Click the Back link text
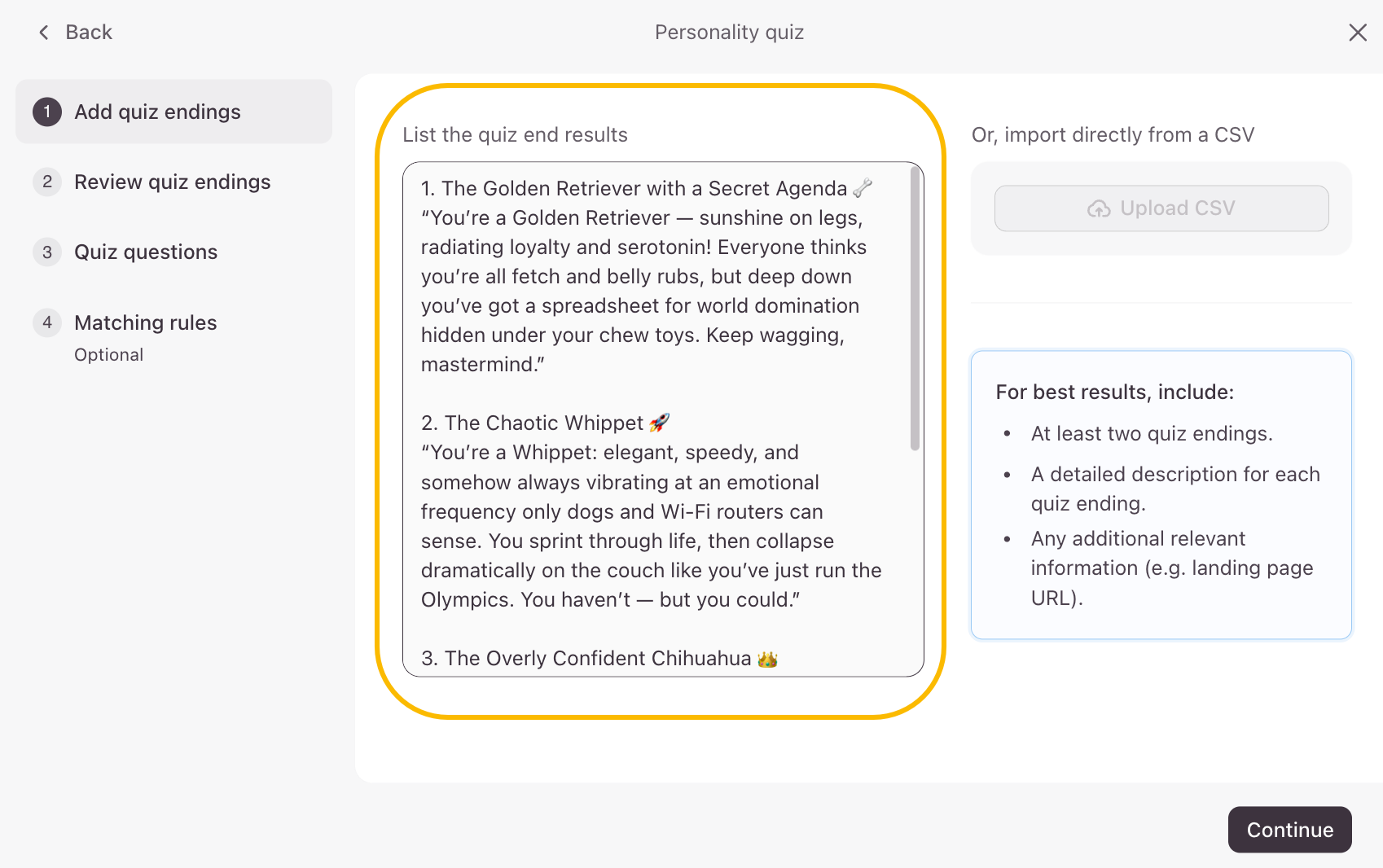 (x=89, y=33)
